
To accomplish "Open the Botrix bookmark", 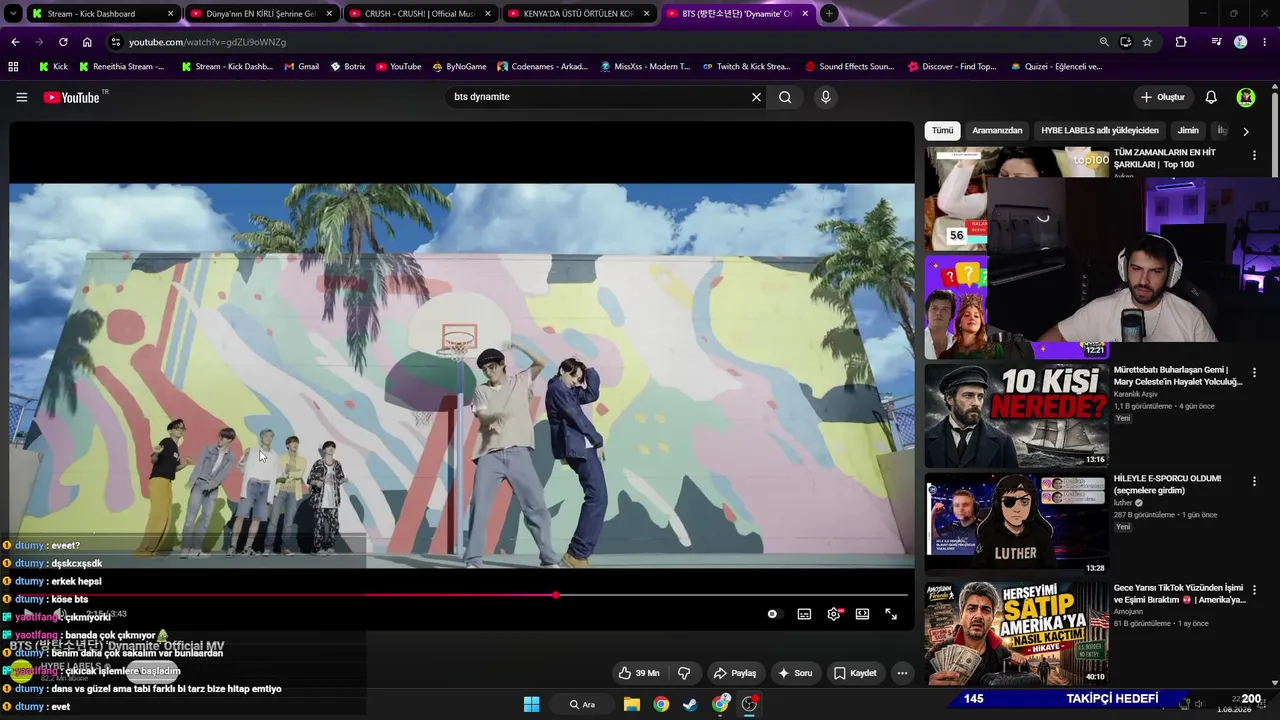I will (347, 67).
